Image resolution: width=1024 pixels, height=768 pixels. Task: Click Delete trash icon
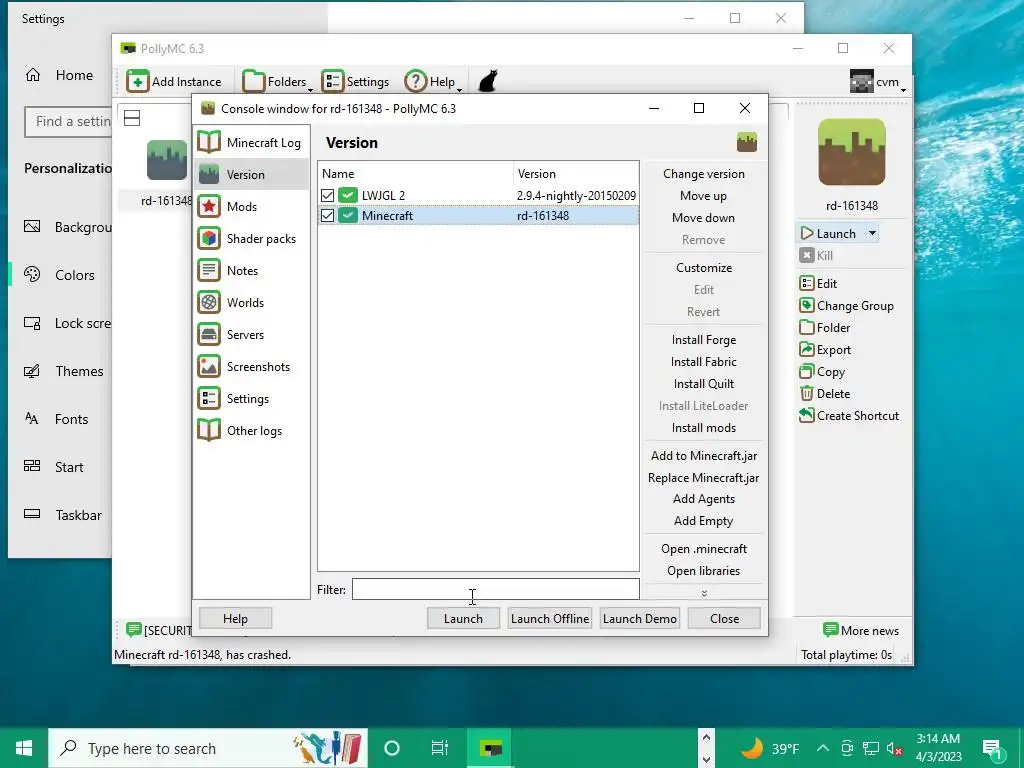(x=807, y=394)
